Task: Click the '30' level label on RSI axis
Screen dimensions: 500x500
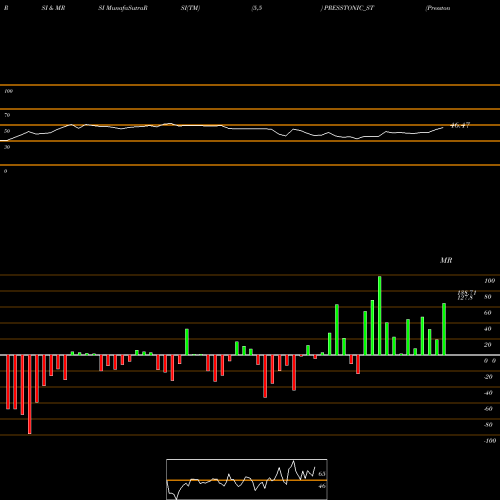Action: coord(7,147)
